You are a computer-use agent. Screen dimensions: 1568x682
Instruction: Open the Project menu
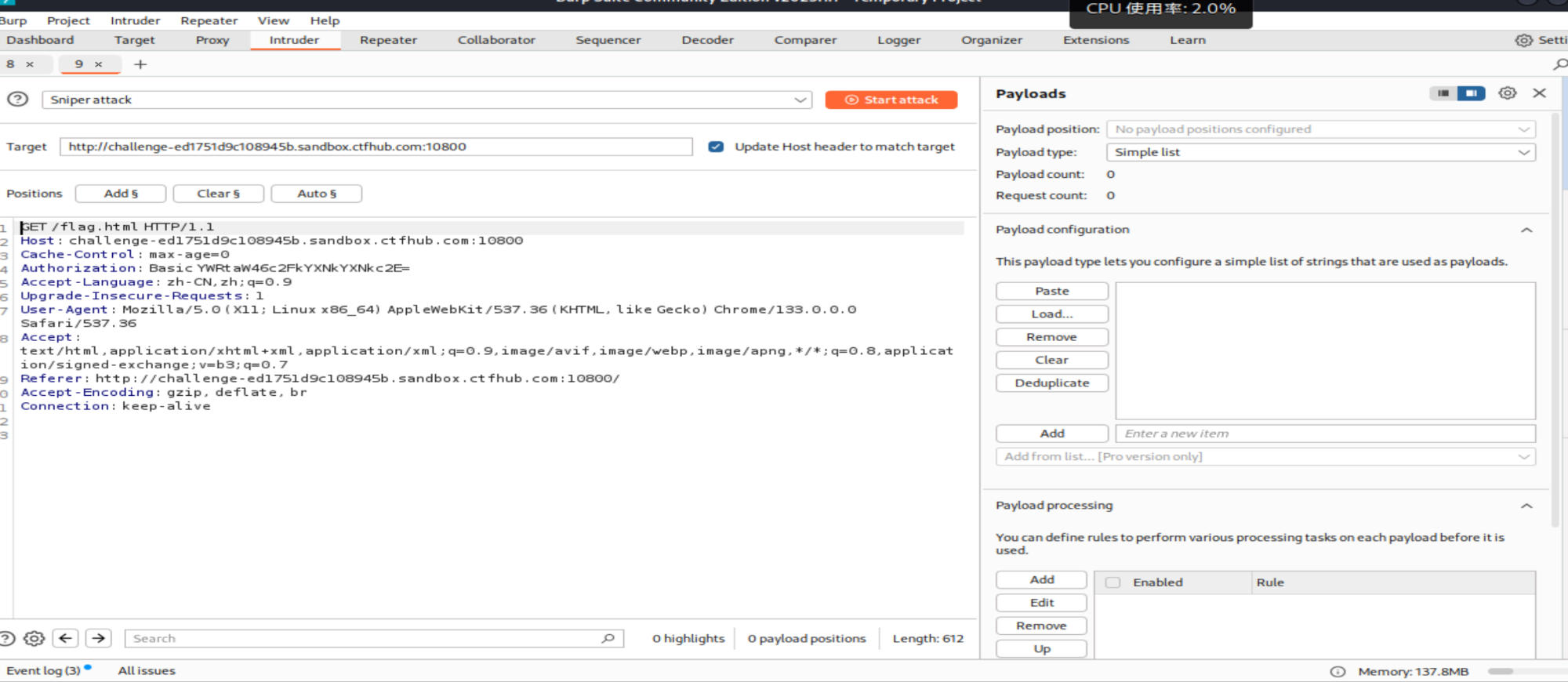(68, 20)
